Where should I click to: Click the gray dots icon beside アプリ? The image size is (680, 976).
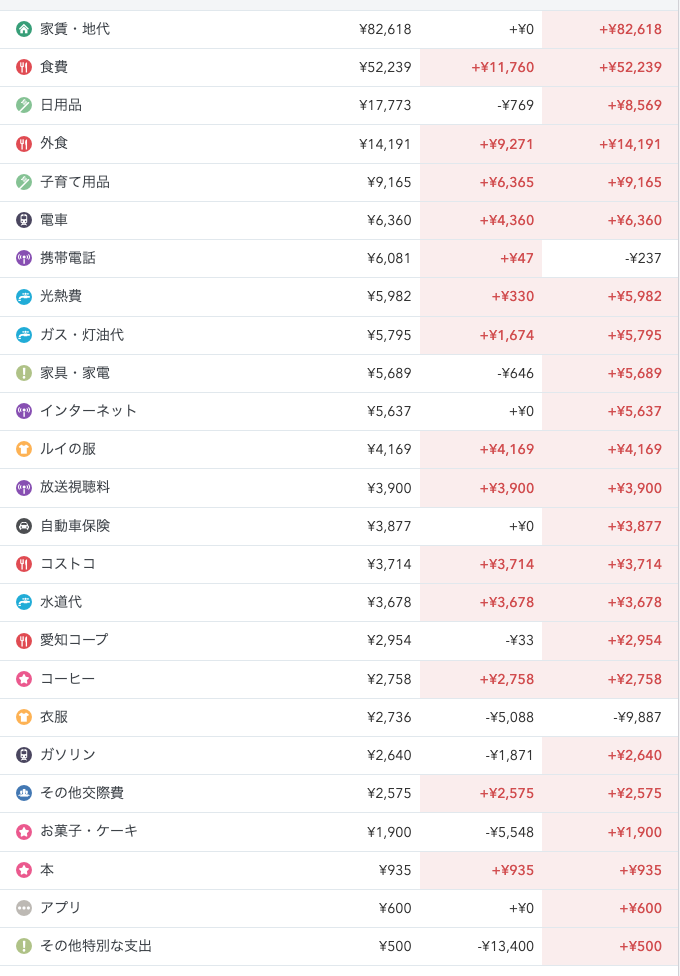(24, 908)
